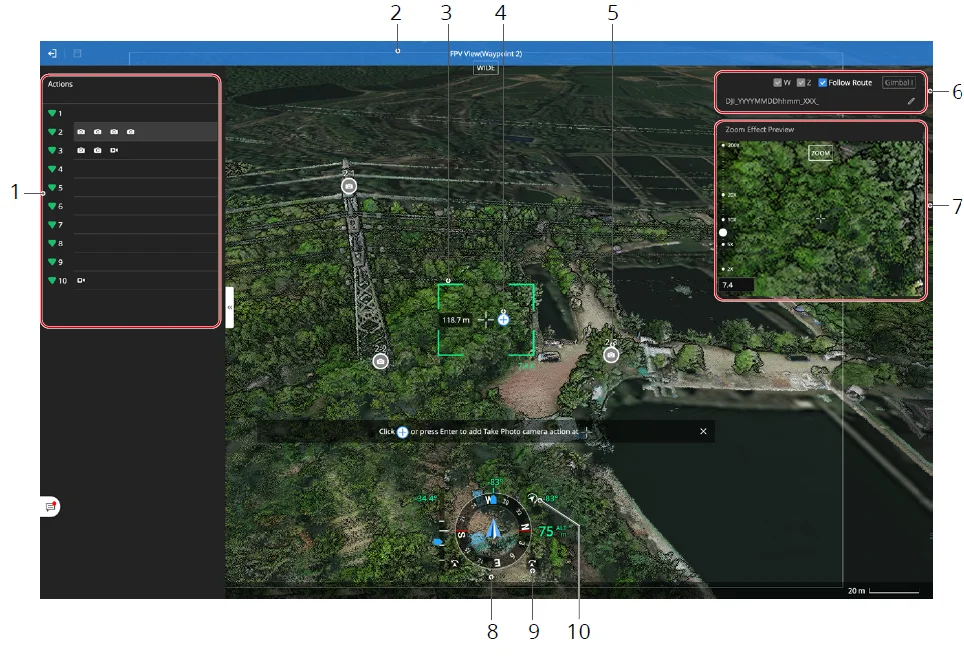This screenshot has width=964, height=661.
Task: Disable the Follow Route checkbox
Action: (x=822, y=81)
